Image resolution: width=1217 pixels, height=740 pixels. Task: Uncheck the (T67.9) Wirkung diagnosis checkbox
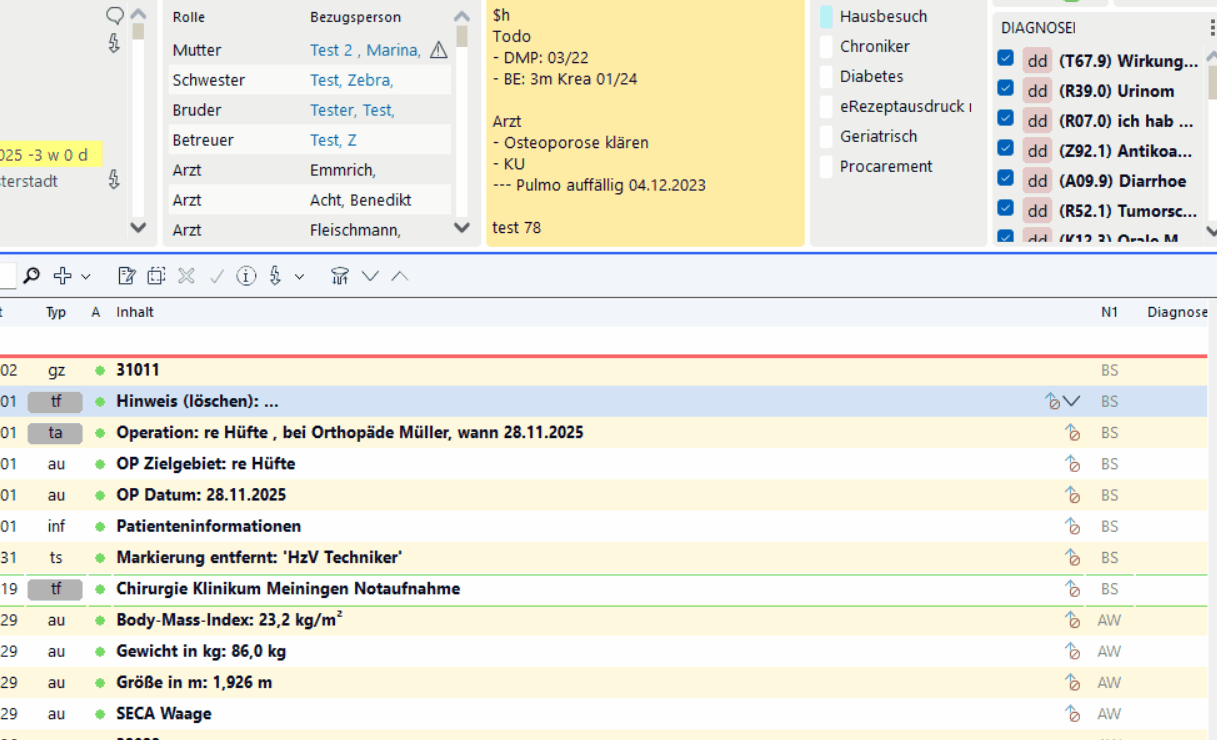pos(1006,59)
